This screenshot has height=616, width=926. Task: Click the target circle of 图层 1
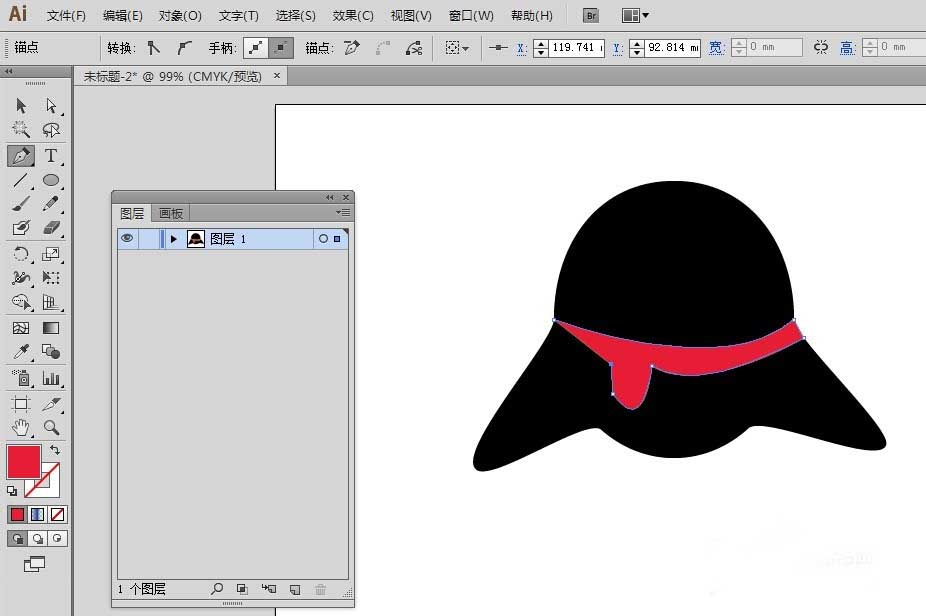[x=322, y=239]
